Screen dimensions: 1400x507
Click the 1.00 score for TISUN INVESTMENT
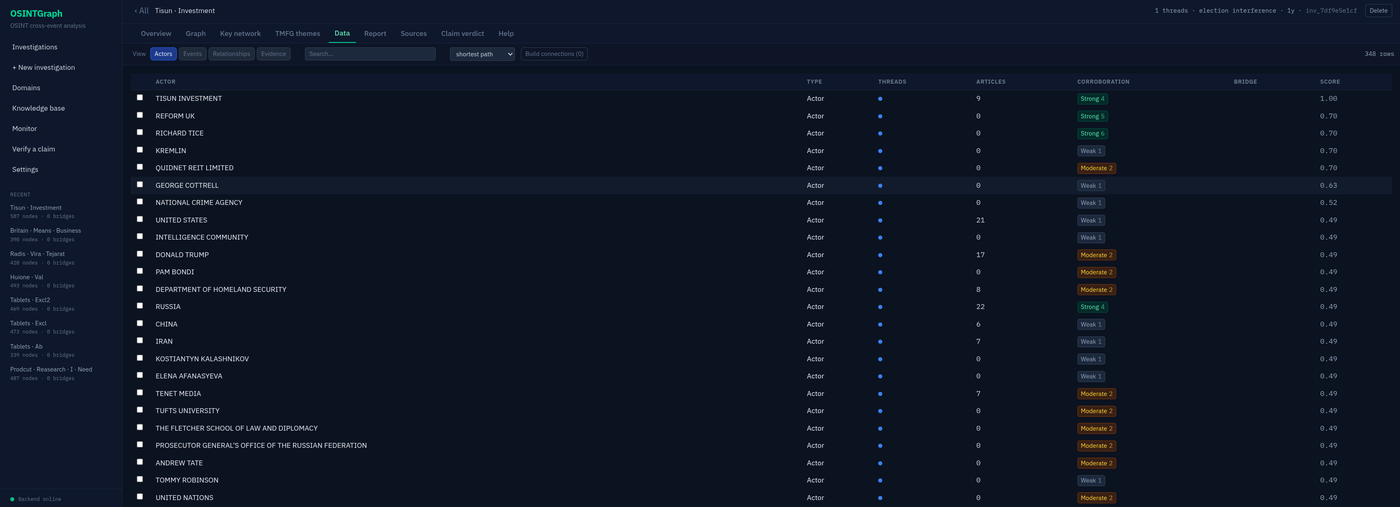click(x=1328, y=99)
